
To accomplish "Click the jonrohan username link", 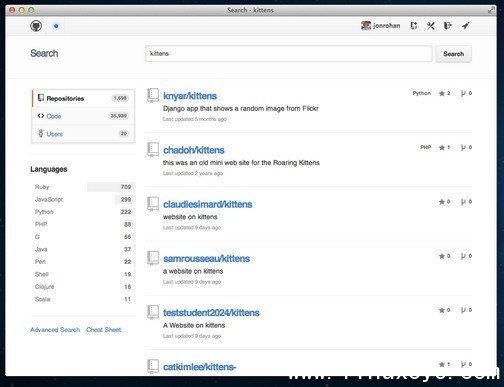I will (387, 26).
